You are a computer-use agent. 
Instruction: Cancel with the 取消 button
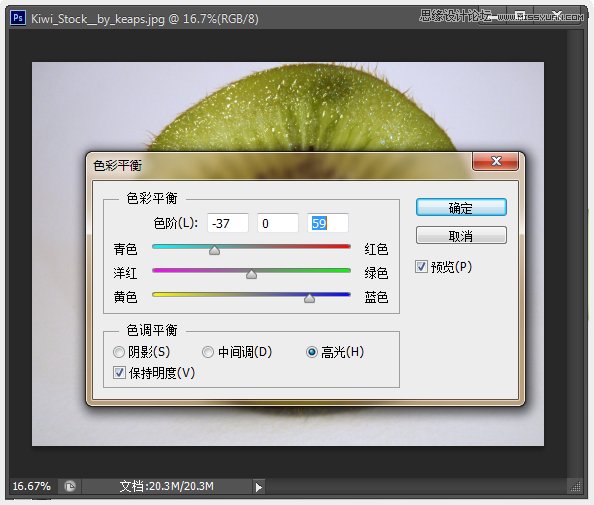click(x=461, y=236)
